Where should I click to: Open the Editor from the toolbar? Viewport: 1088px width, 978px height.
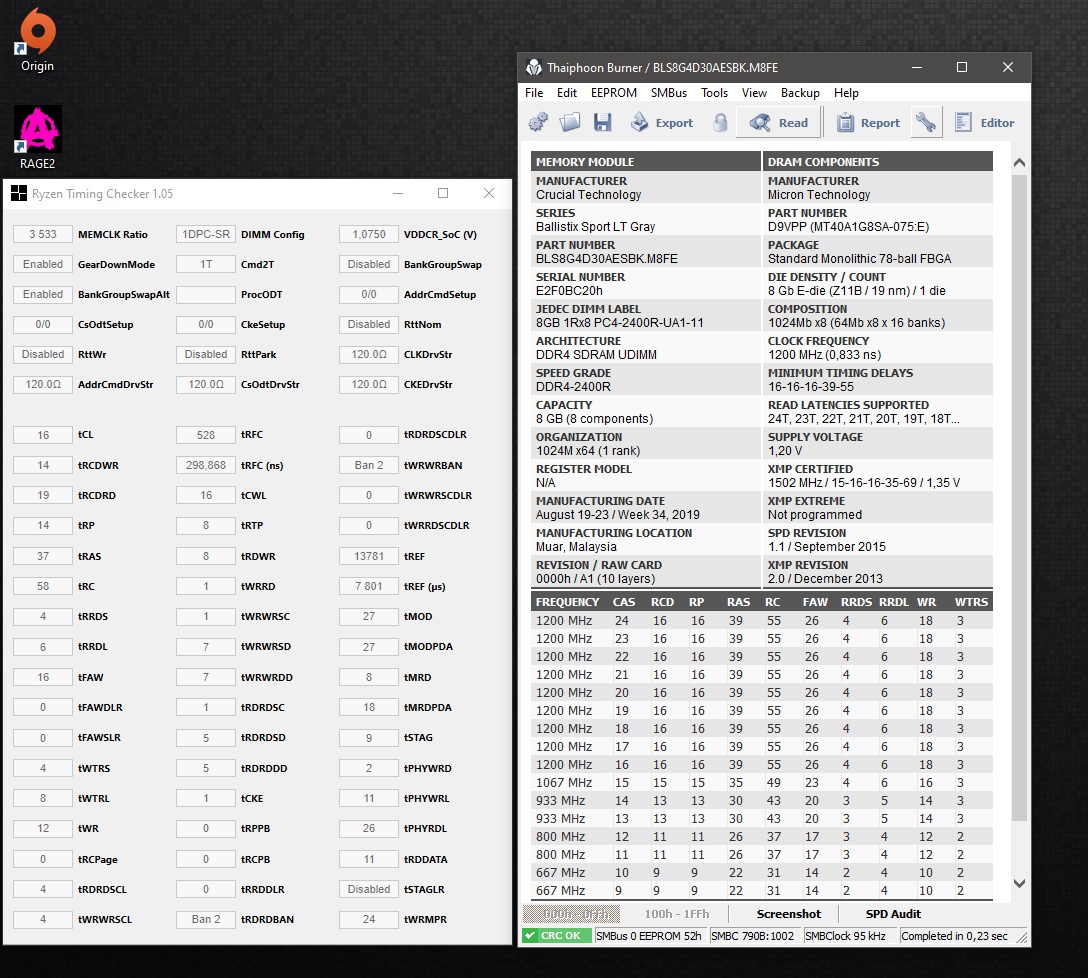[984, 123]
